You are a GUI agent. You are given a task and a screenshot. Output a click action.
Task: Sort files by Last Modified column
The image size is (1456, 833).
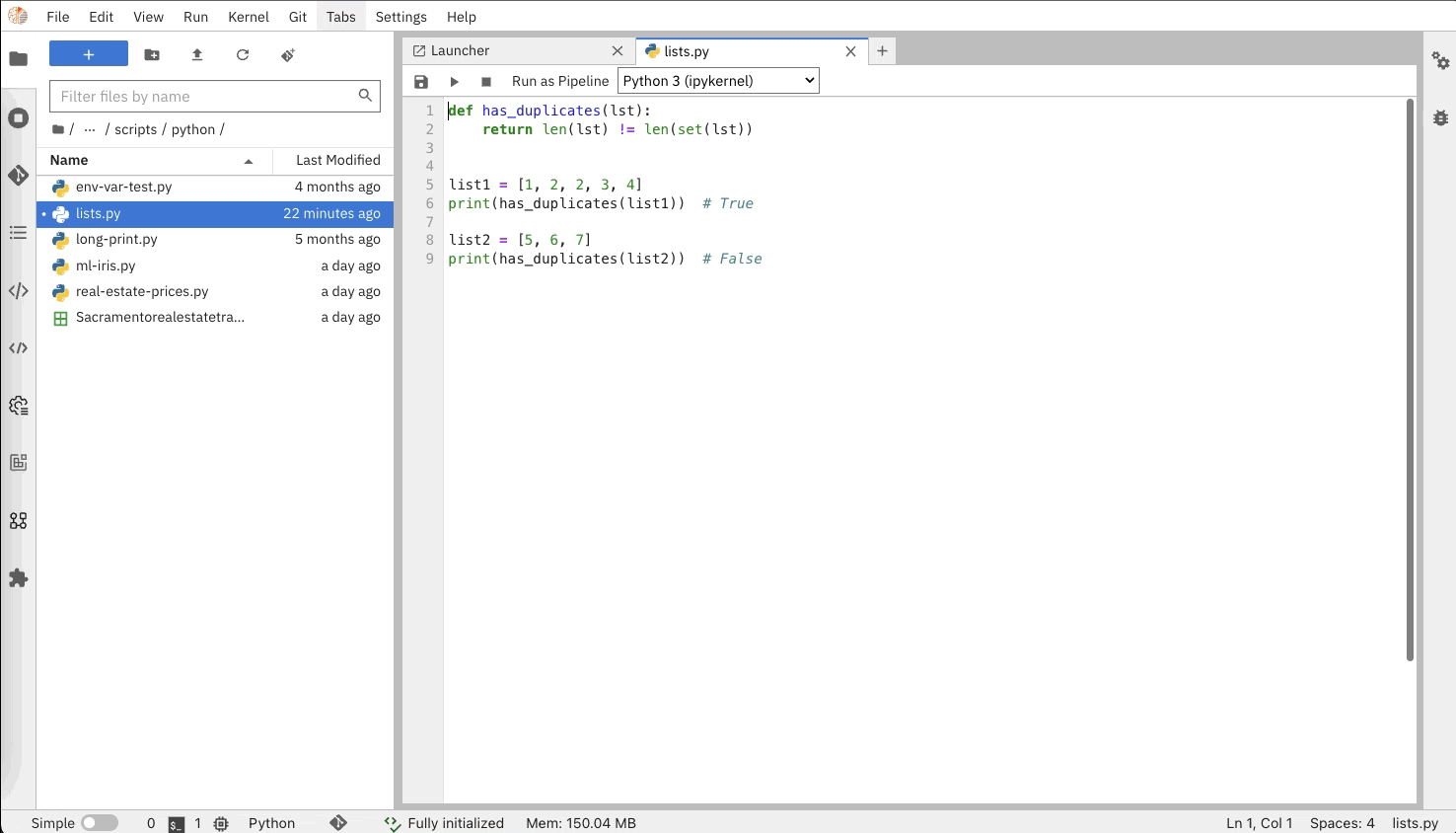coord(333,160)
